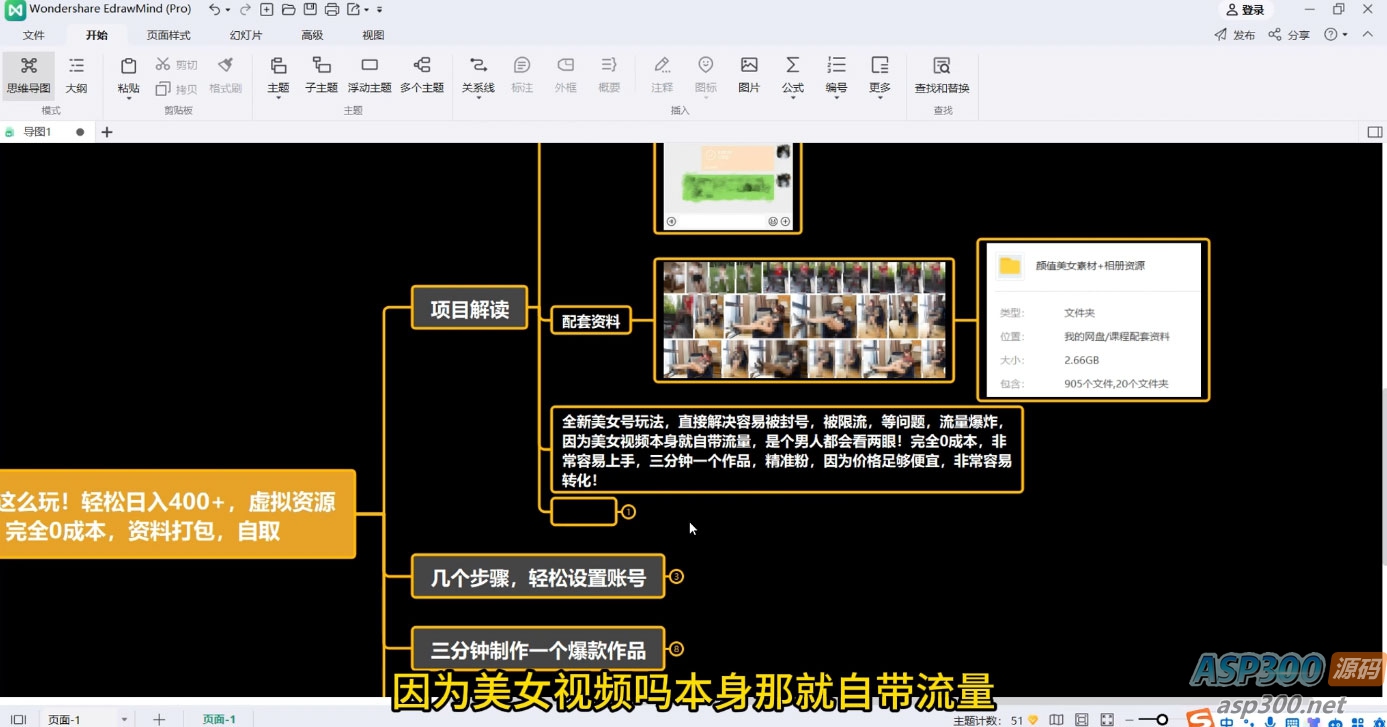Viewport: 1387px width, 727px height.
Task: Insert a 公式 formula
Action: click(x=793, y=75)
